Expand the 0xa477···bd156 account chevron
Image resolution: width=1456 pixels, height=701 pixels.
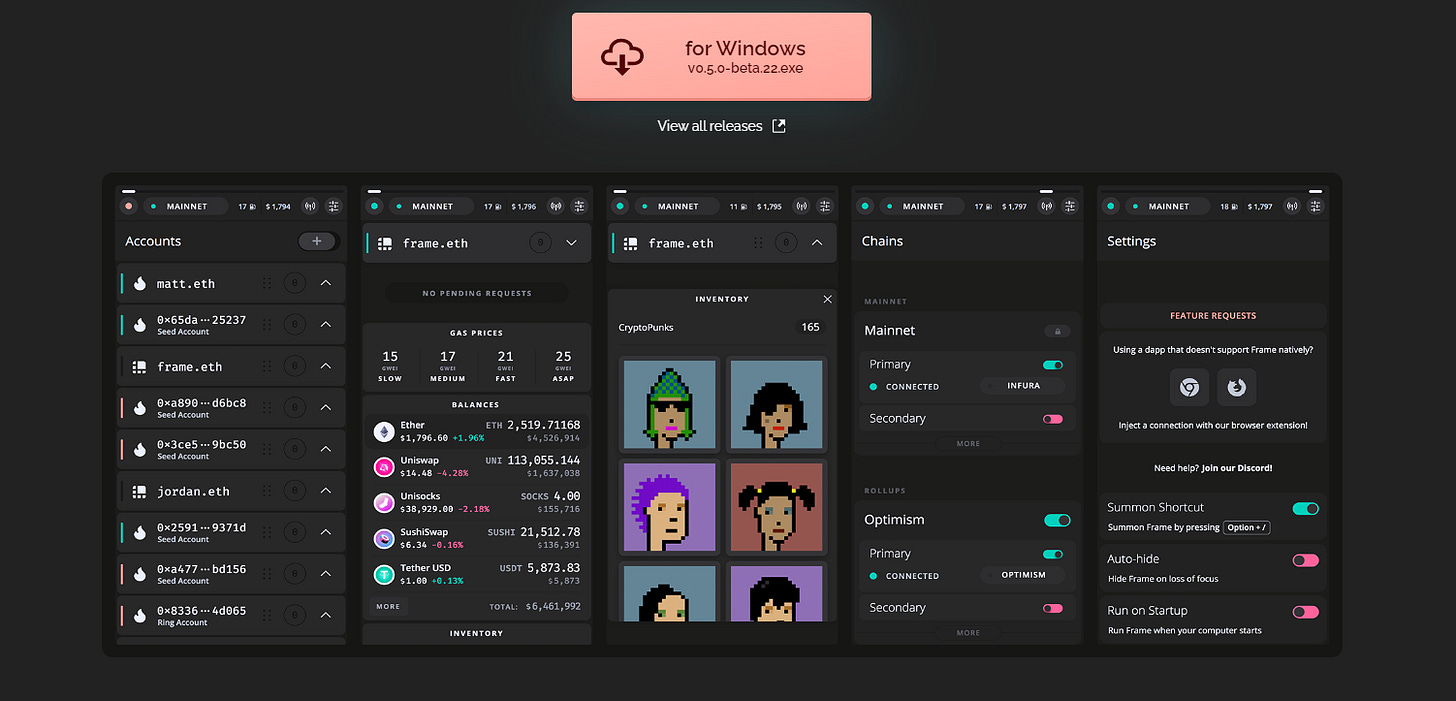[x=325, y=574]
